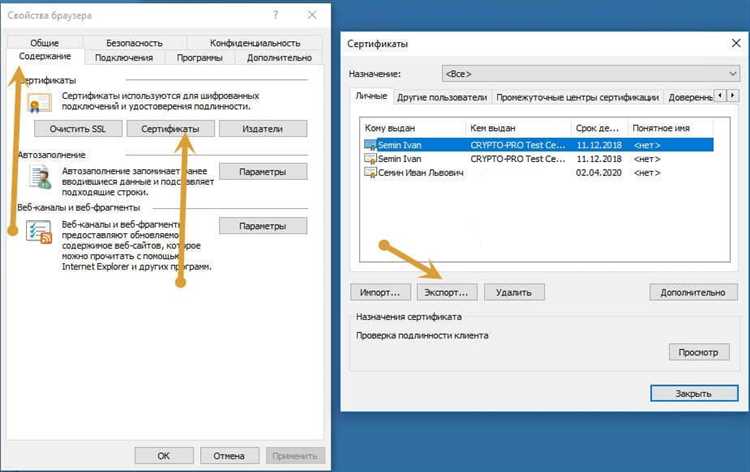Screen dimensions: 750x472
Task: Confirm with the OK button
Action: (x=164, y=456)
